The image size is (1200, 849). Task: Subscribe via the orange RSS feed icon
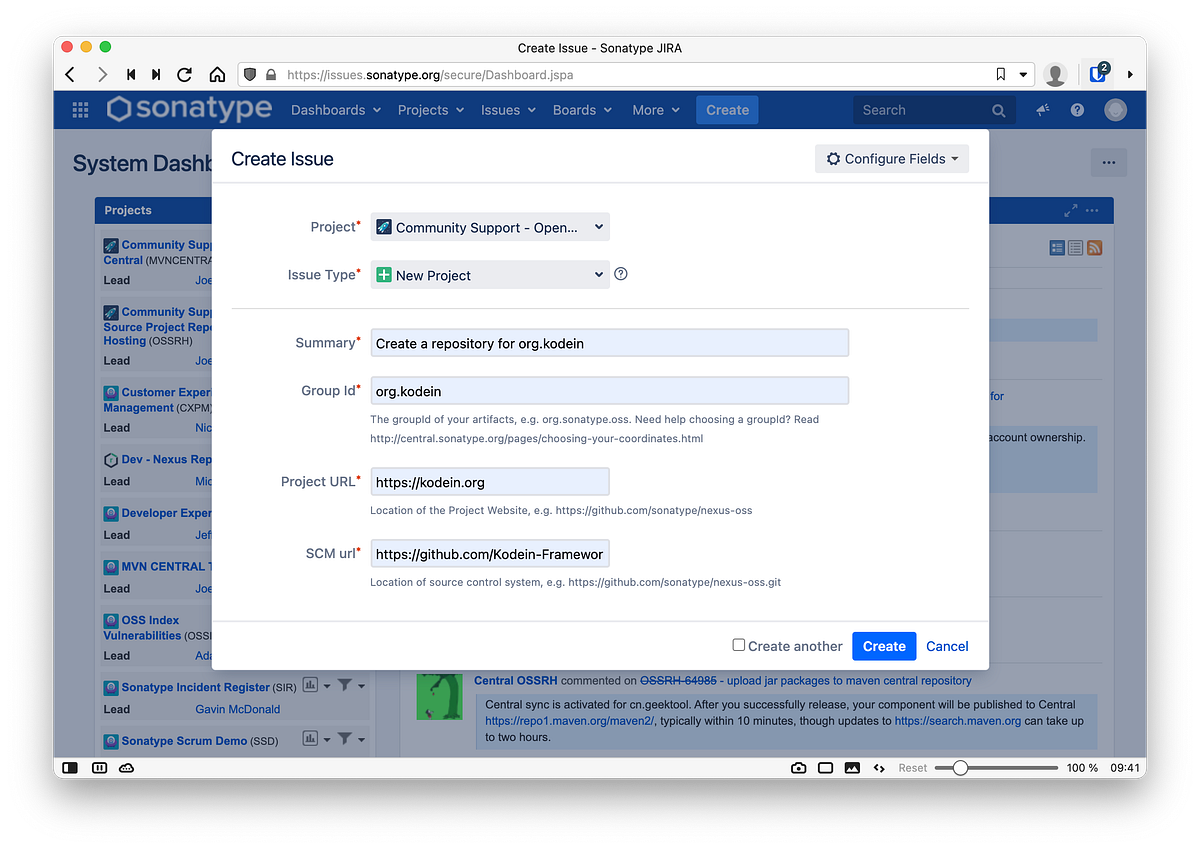[1094, 247]
